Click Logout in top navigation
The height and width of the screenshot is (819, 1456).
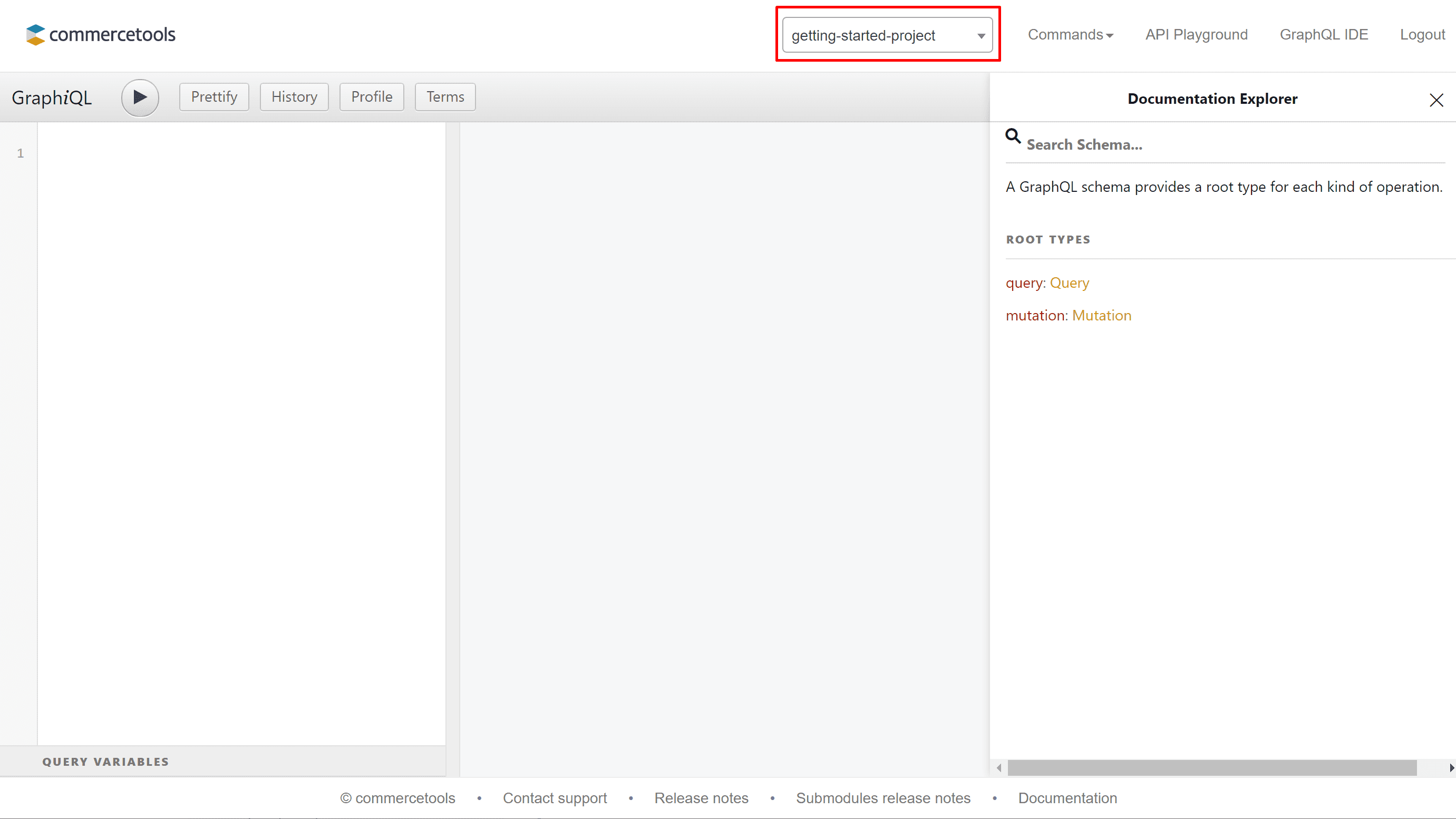tap(1422, 34)
